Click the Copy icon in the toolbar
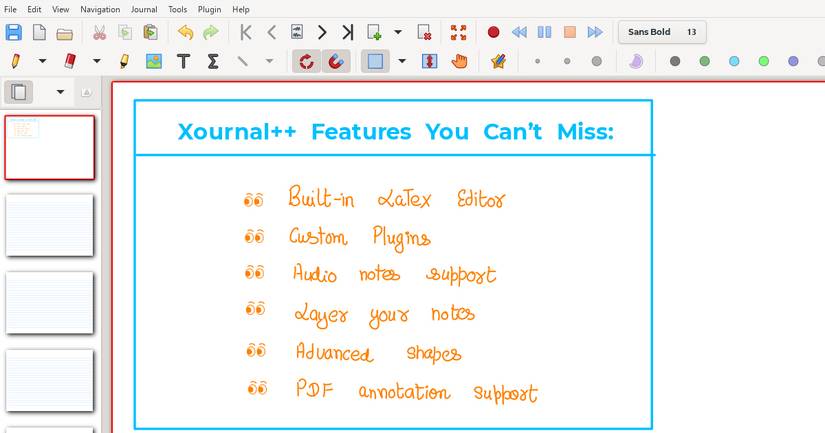825x433 pixels. point(125,33)
